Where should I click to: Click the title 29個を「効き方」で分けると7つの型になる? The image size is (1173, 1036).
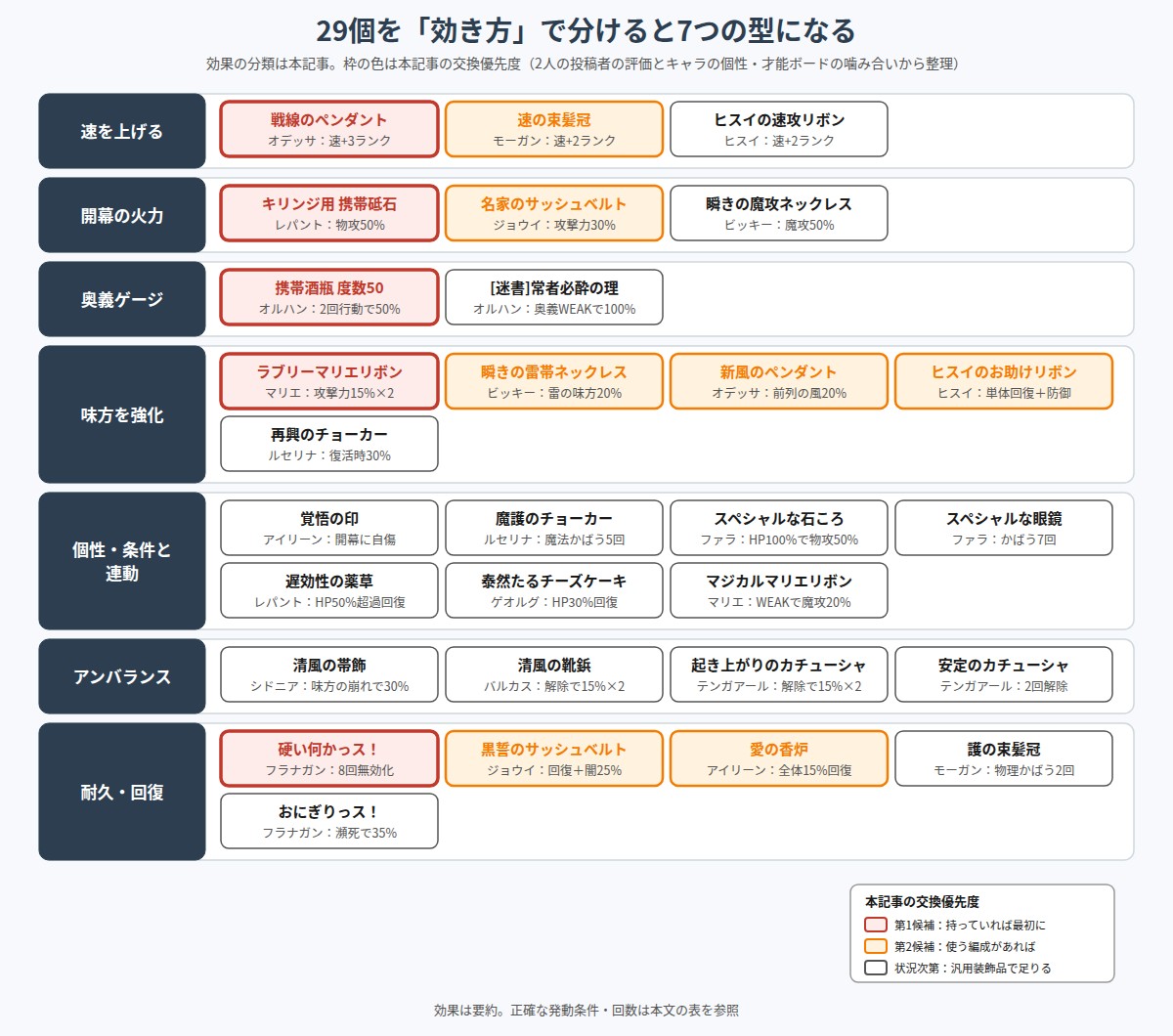586,31
